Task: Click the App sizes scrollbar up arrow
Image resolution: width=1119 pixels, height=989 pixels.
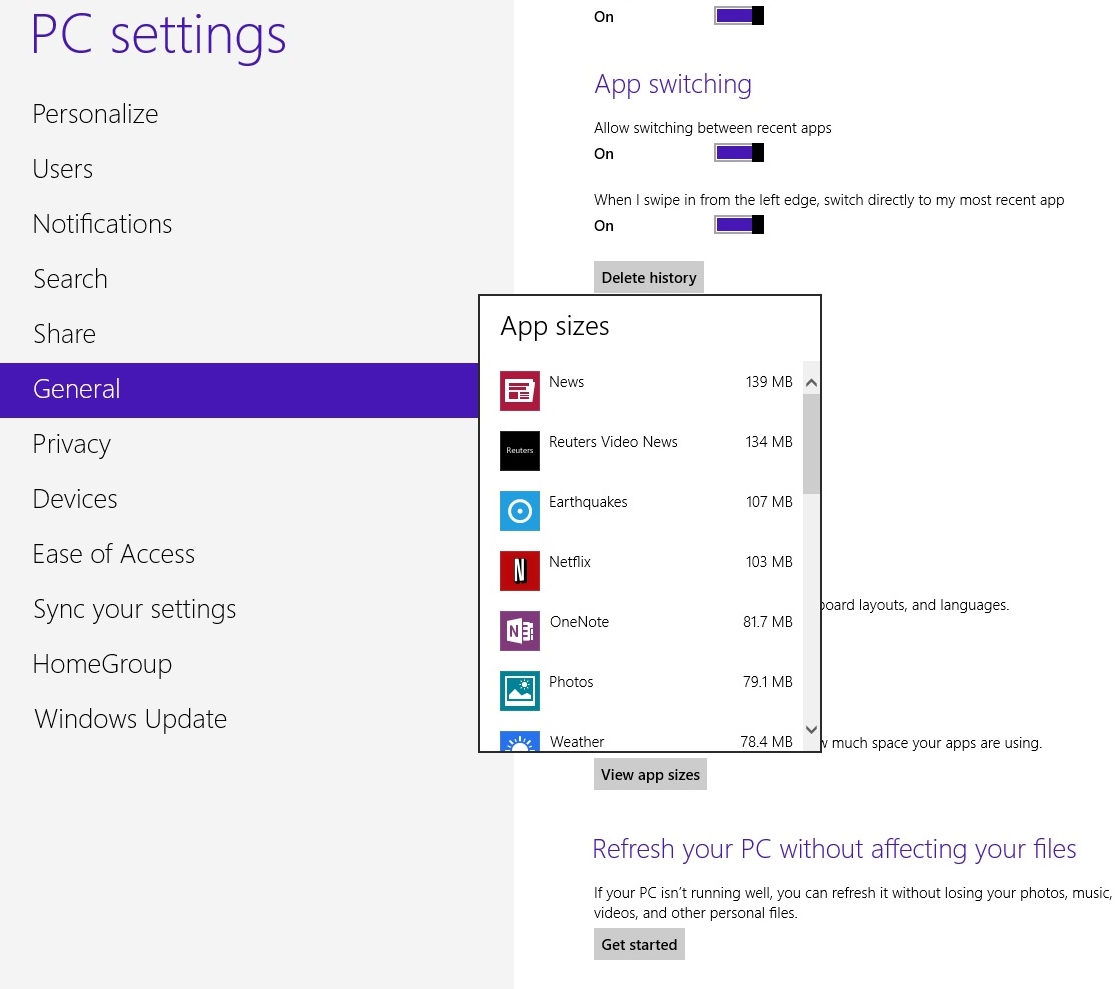Action: [x=811, y=381]
